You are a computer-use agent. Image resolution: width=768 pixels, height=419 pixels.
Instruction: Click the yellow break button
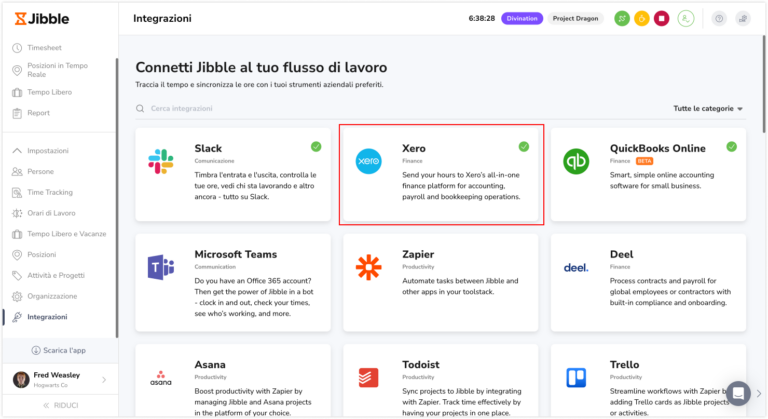pyautogui.click(x=642, y=19)
